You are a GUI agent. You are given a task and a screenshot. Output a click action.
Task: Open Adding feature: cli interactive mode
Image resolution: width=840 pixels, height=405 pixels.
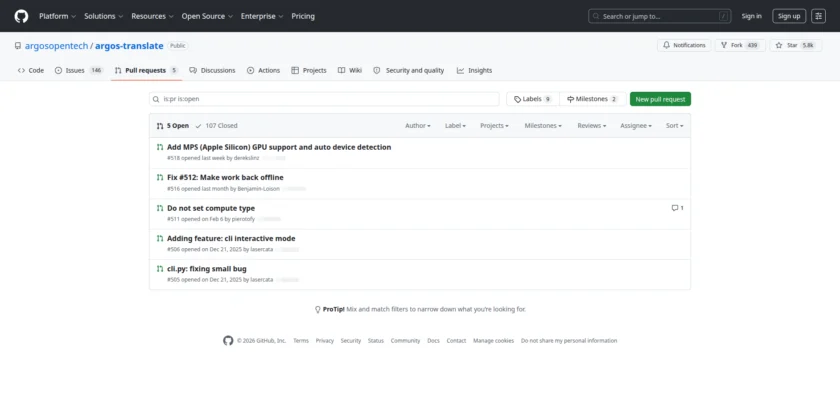[231, 238]
